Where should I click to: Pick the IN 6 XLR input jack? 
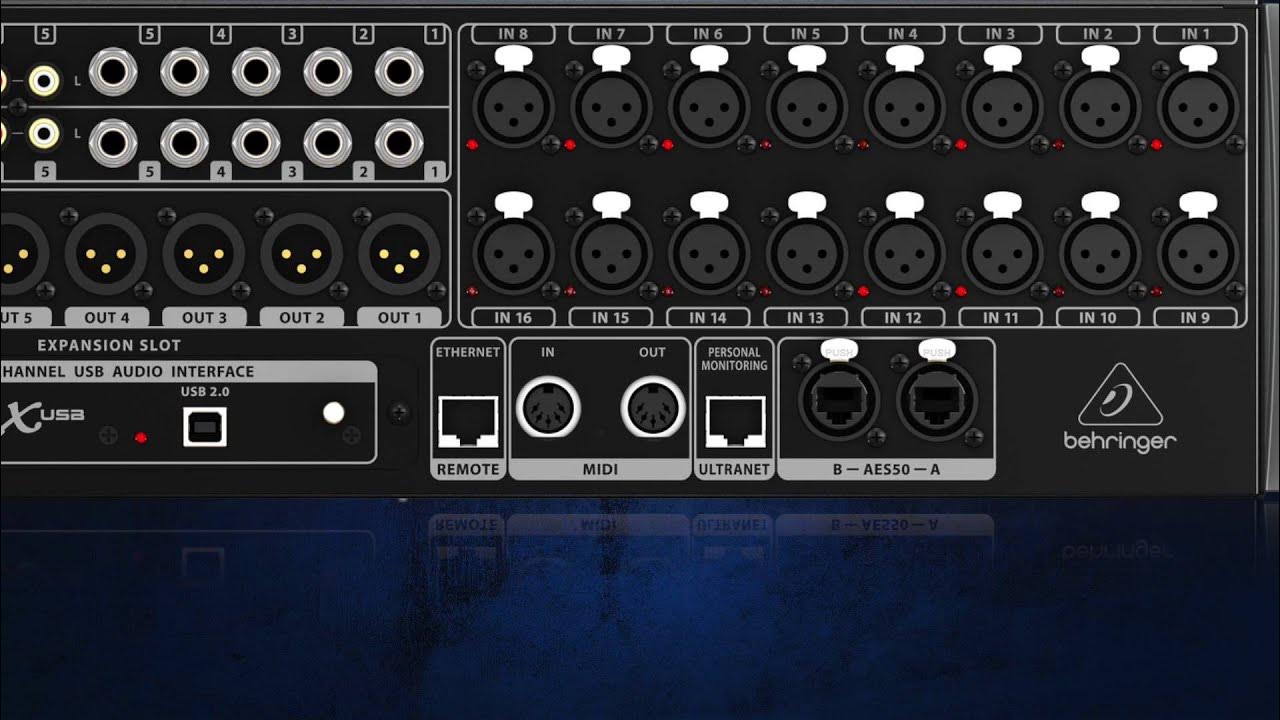[709, 108]
